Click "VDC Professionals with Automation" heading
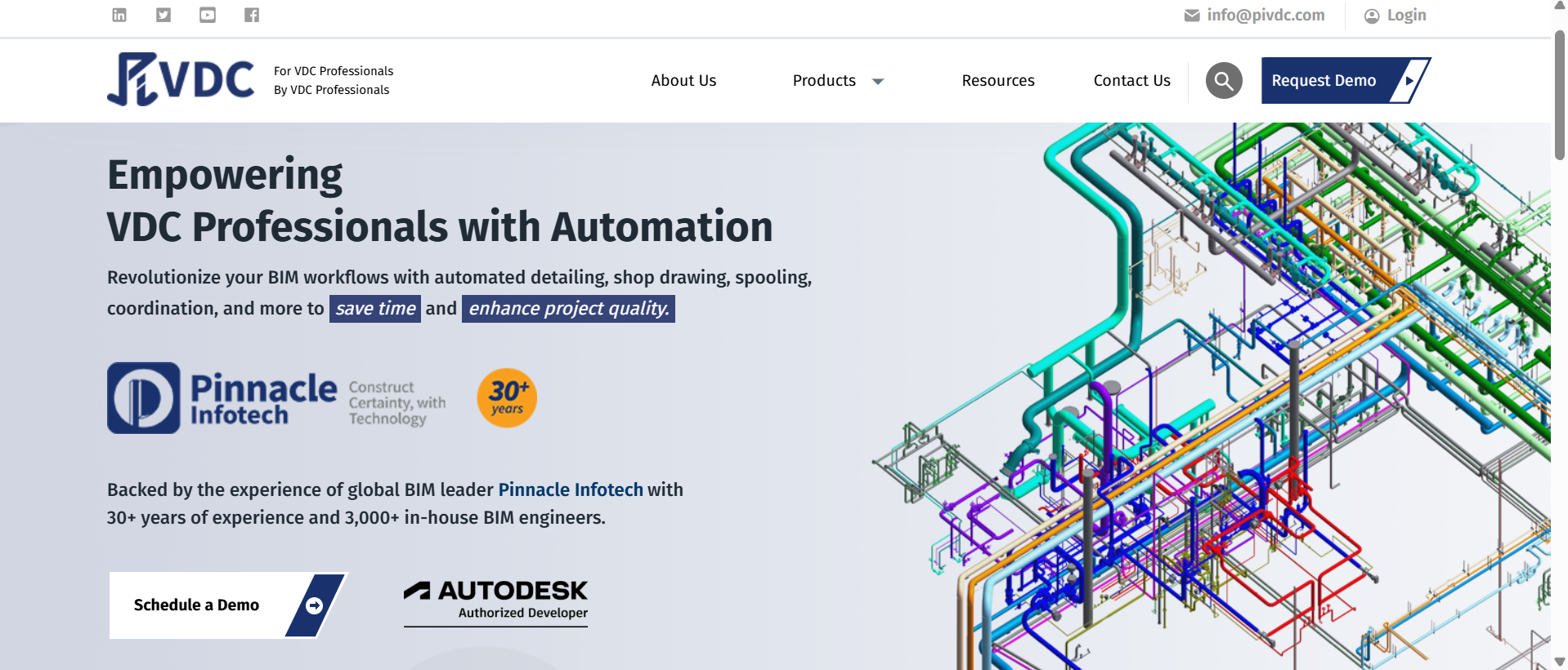 click(x=440, y=227)
